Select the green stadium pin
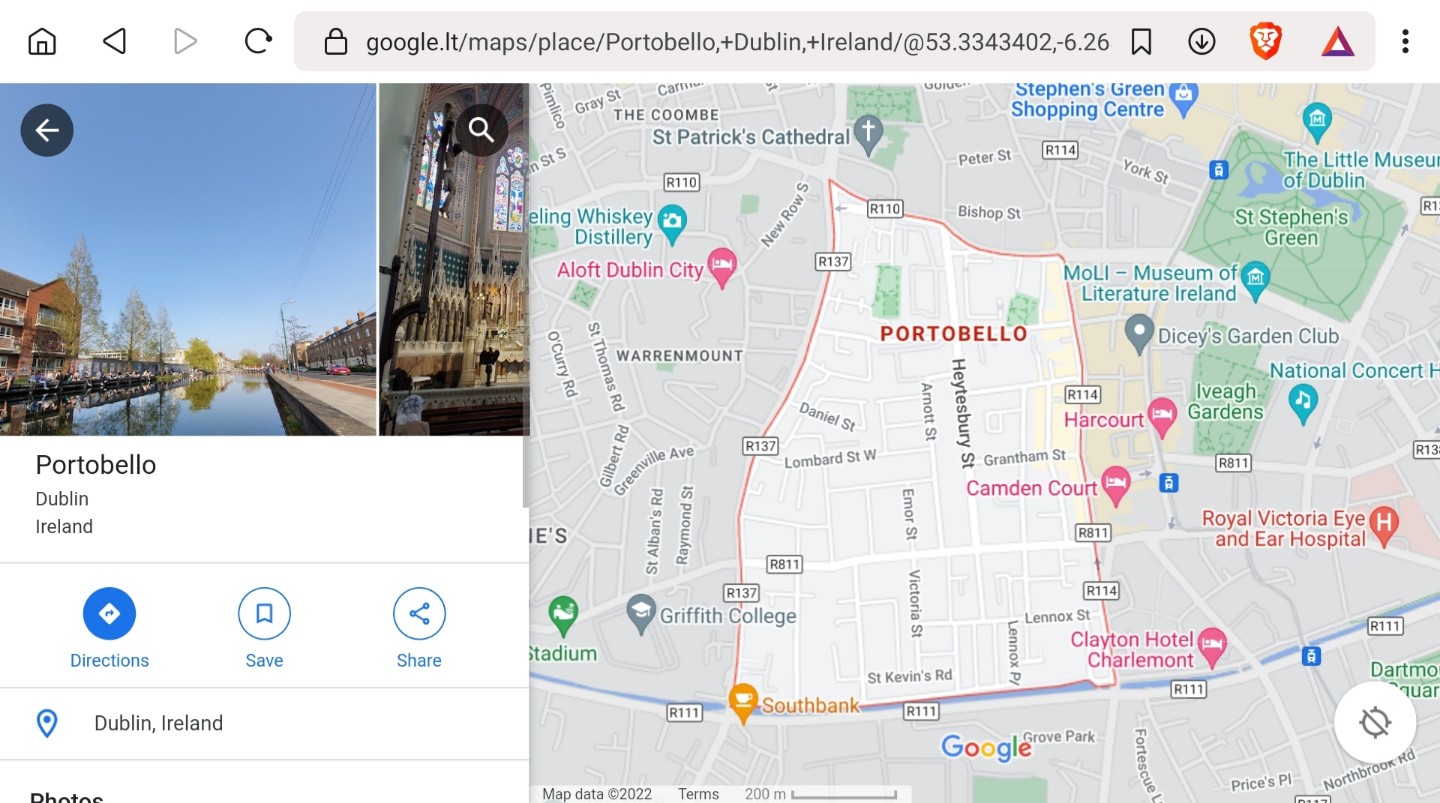Viewport: 1440px width, 803px height. 563,616
